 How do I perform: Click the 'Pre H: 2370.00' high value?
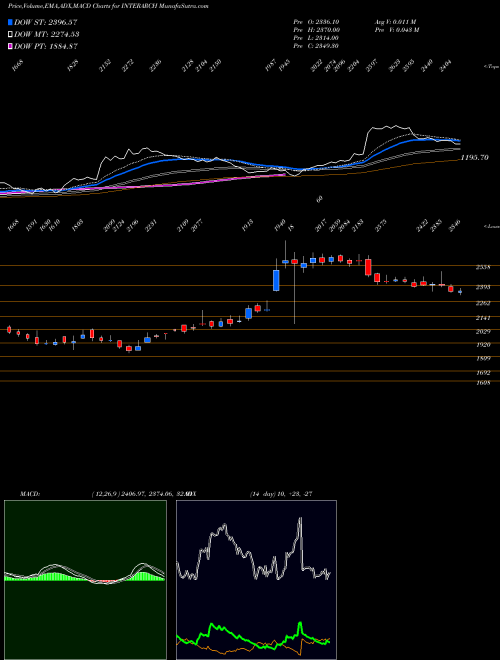(316, 30)
